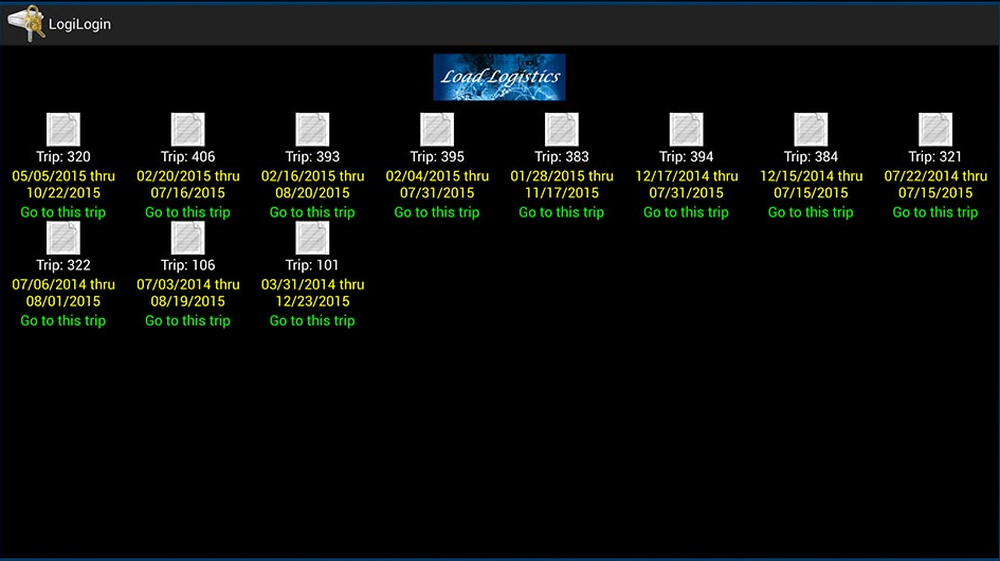Select the 'Trip: 384' label
This screenshot has height=561, width=1000.
(x=811, y=157)
